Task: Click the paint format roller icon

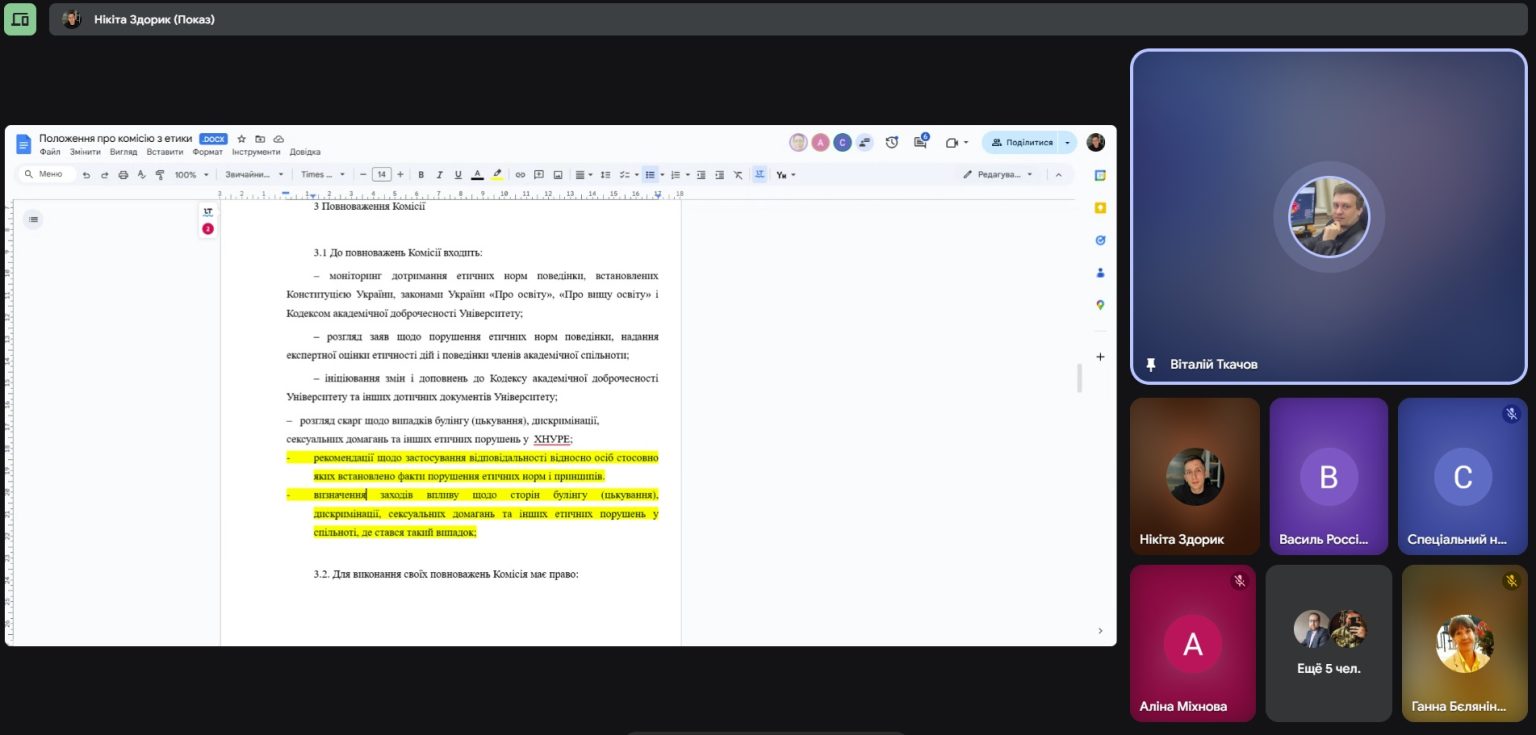Action: tap(159, 175)
